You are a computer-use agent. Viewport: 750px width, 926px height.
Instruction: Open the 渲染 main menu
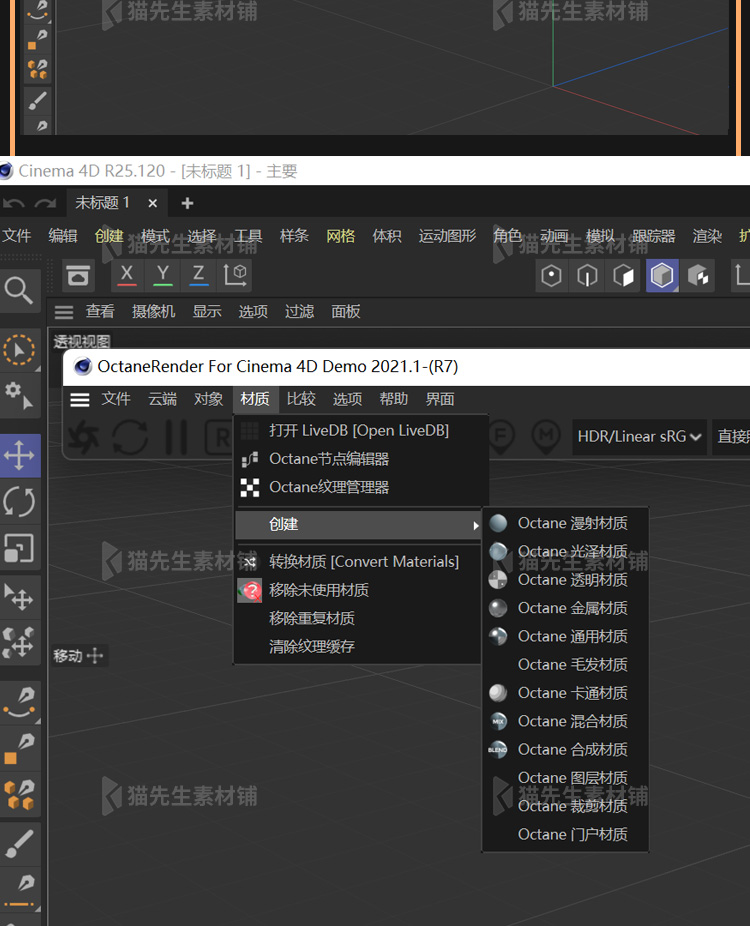coord(707,236)
